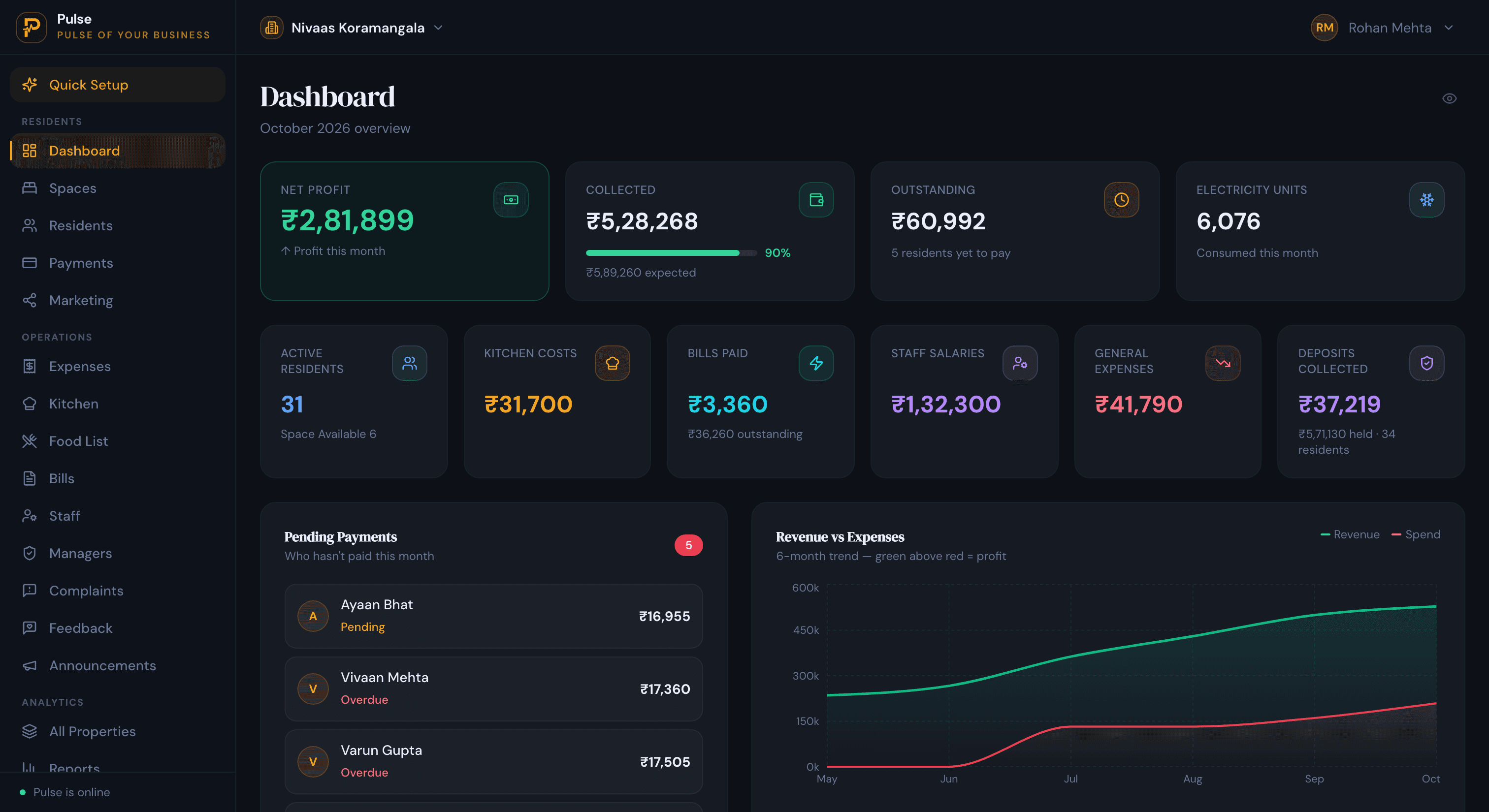This screenshot has height=812, width=1489.
Task: Open Ayaan Bhat pending payment row
Action: click(494, 616)
